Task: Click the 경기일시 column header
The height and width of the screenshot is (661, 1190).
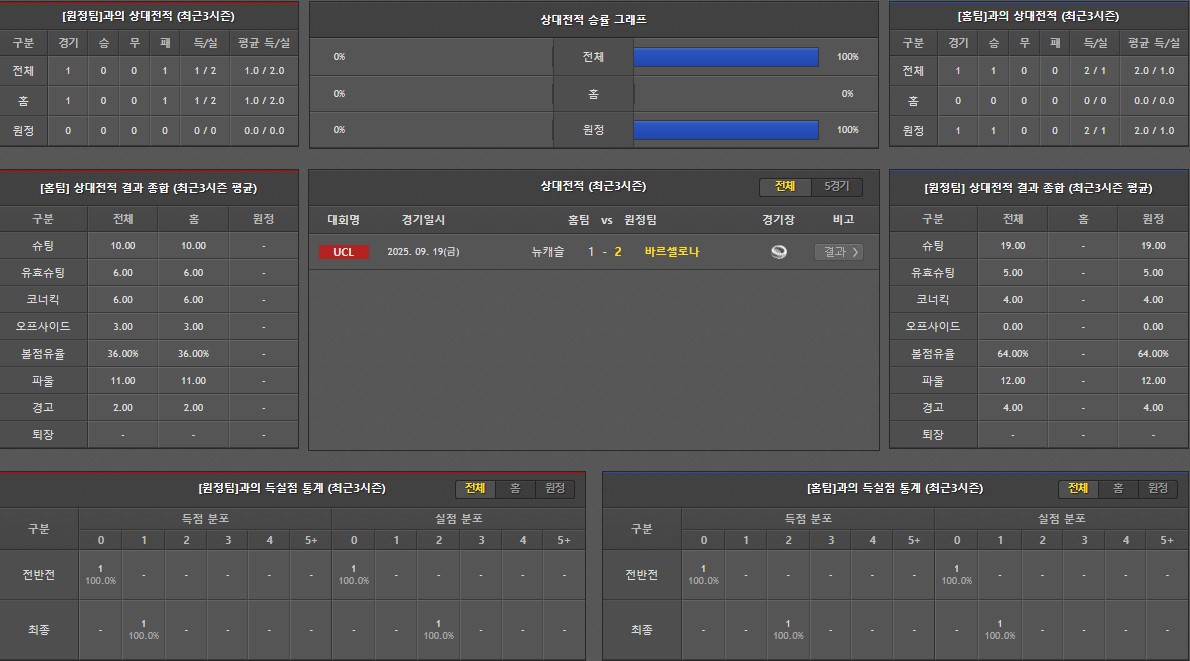Action: (423, 220)
